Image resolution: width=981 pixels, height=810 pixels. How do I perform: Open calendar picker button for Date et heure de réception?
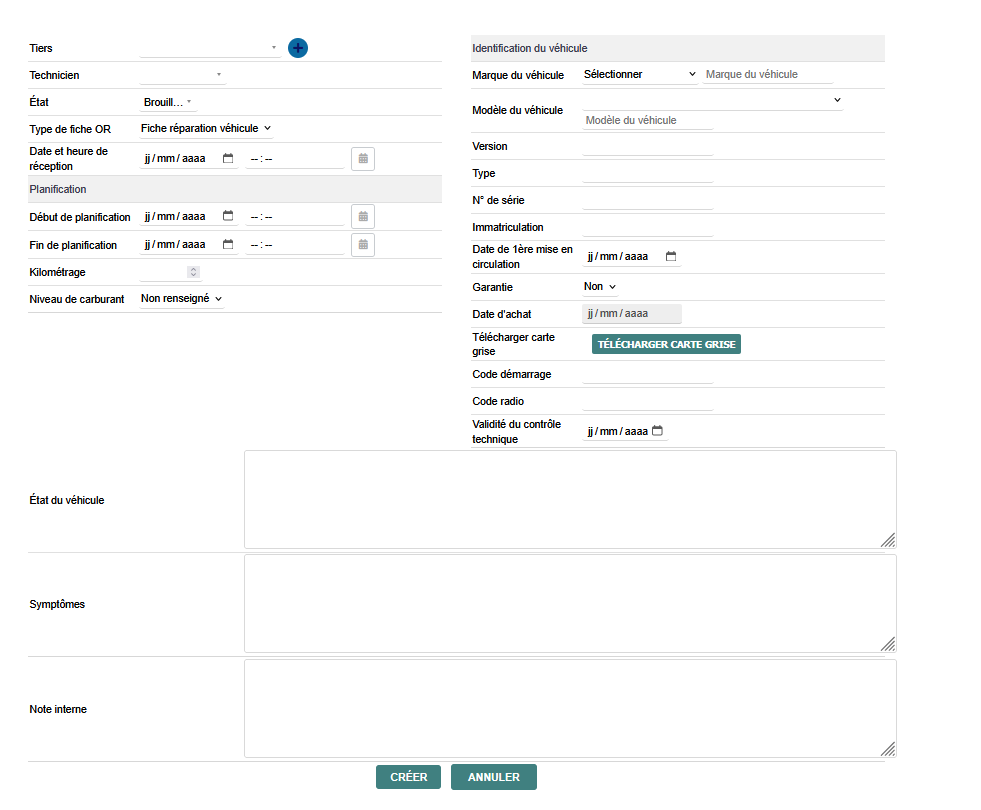(x=363, y=158)
